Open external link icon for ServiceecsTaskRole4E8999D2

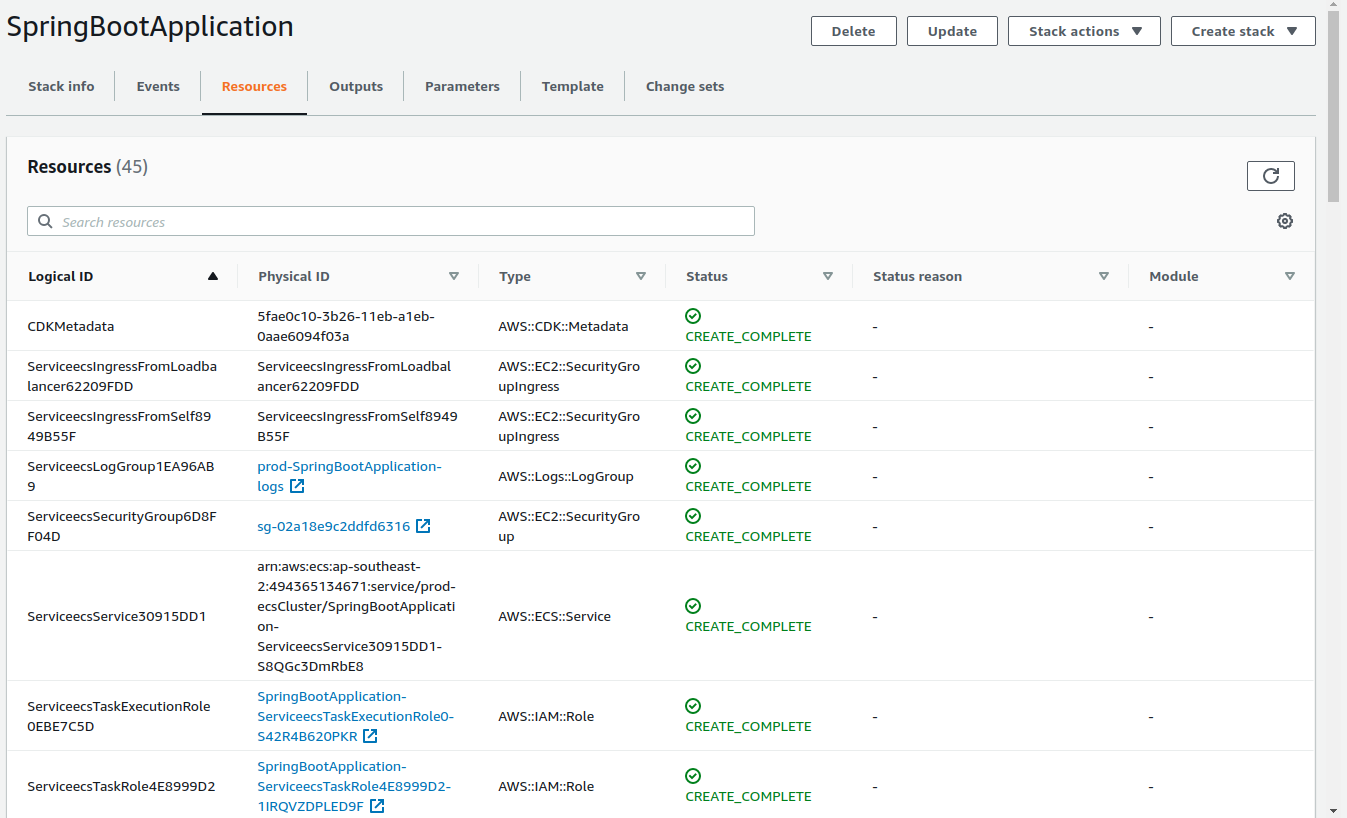[x=377, y=806]
